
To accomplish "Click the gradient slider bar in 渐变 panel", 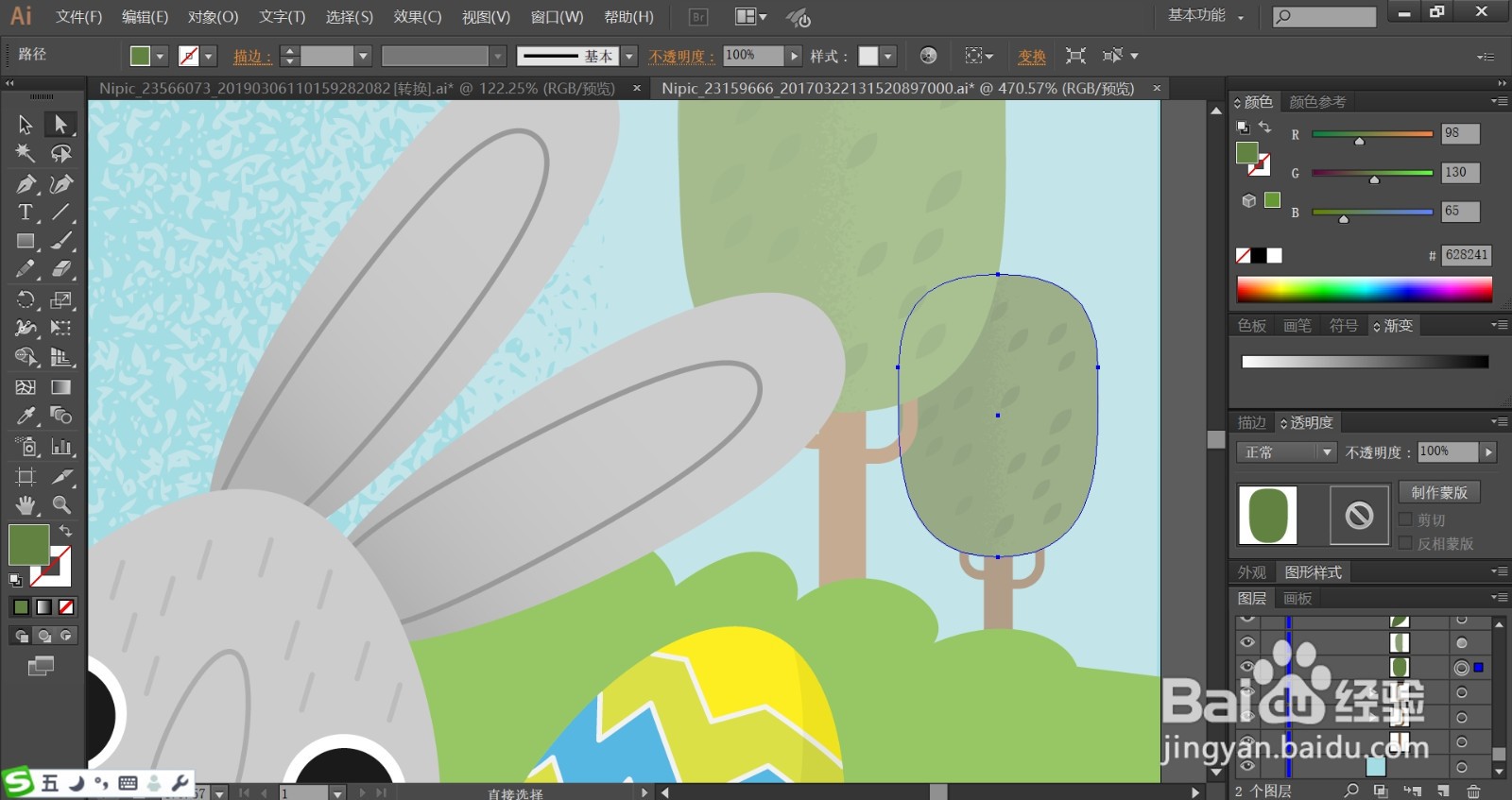I will (x=1365, y=362).
